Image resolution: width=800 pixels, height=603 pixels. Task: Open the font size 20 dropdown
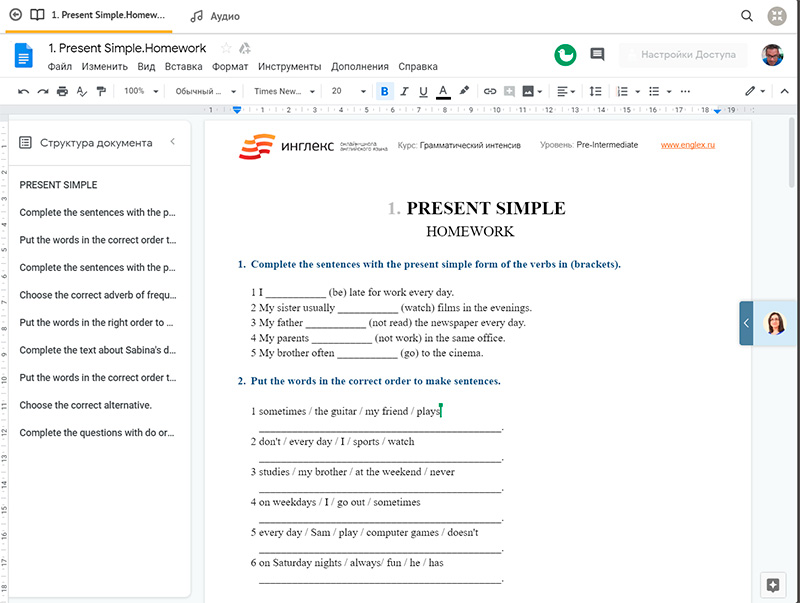[x=348, y=91]
